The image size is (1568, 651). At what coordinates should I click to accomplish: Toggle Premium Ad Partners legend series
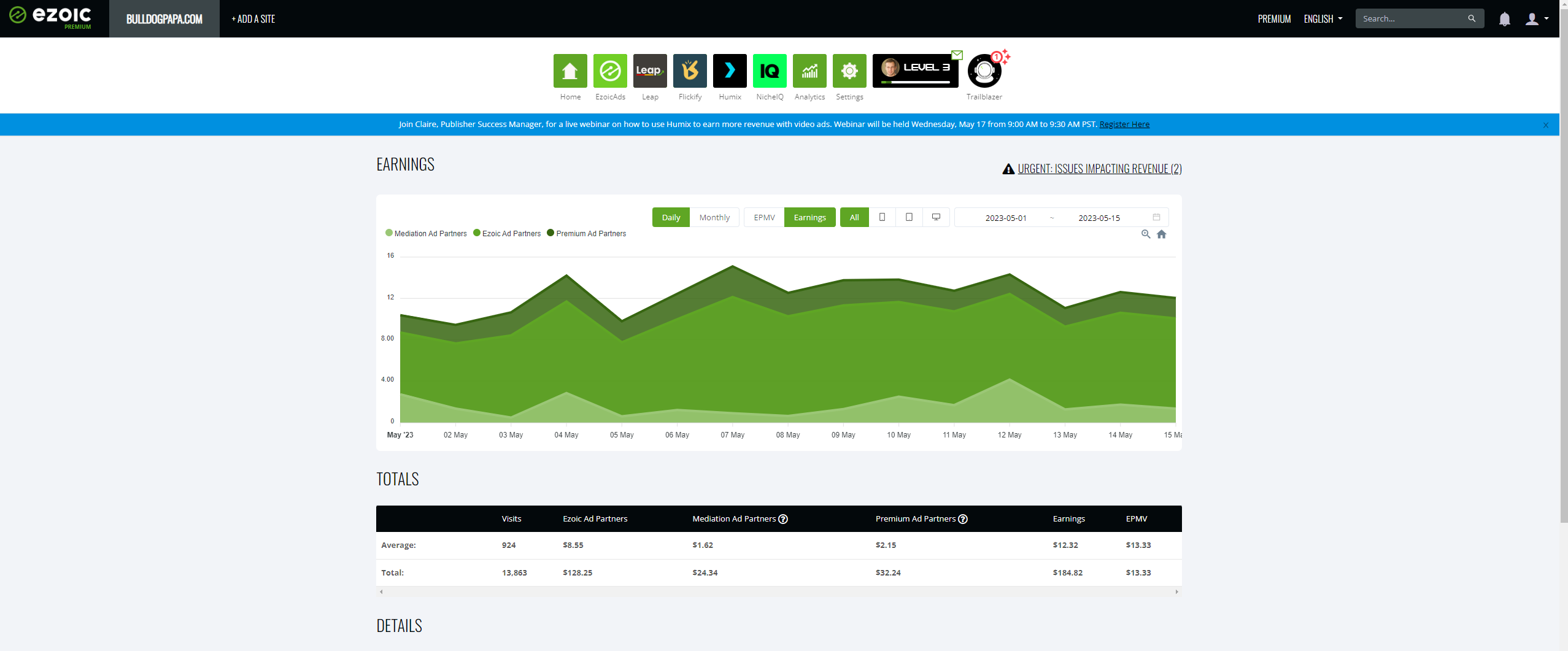click(x=586, y=234)
